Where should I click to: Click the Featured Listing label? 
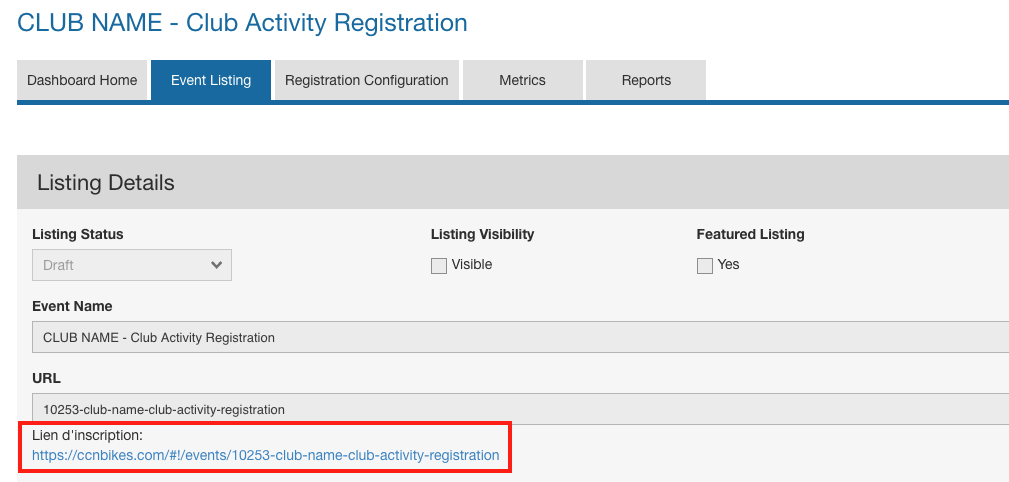point(750,234)
